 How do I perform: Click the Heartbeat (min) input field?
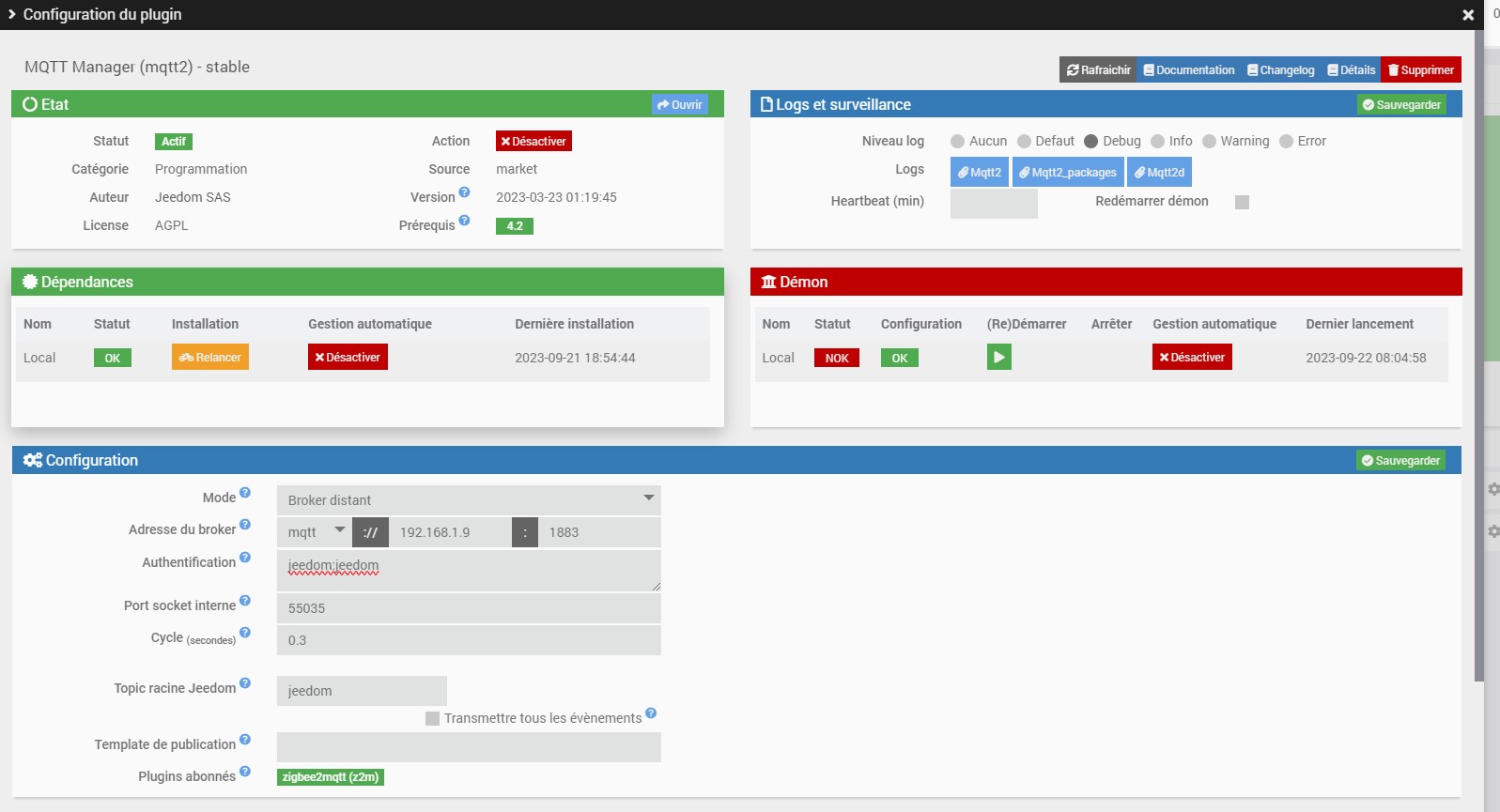click(x=994, y=203)
